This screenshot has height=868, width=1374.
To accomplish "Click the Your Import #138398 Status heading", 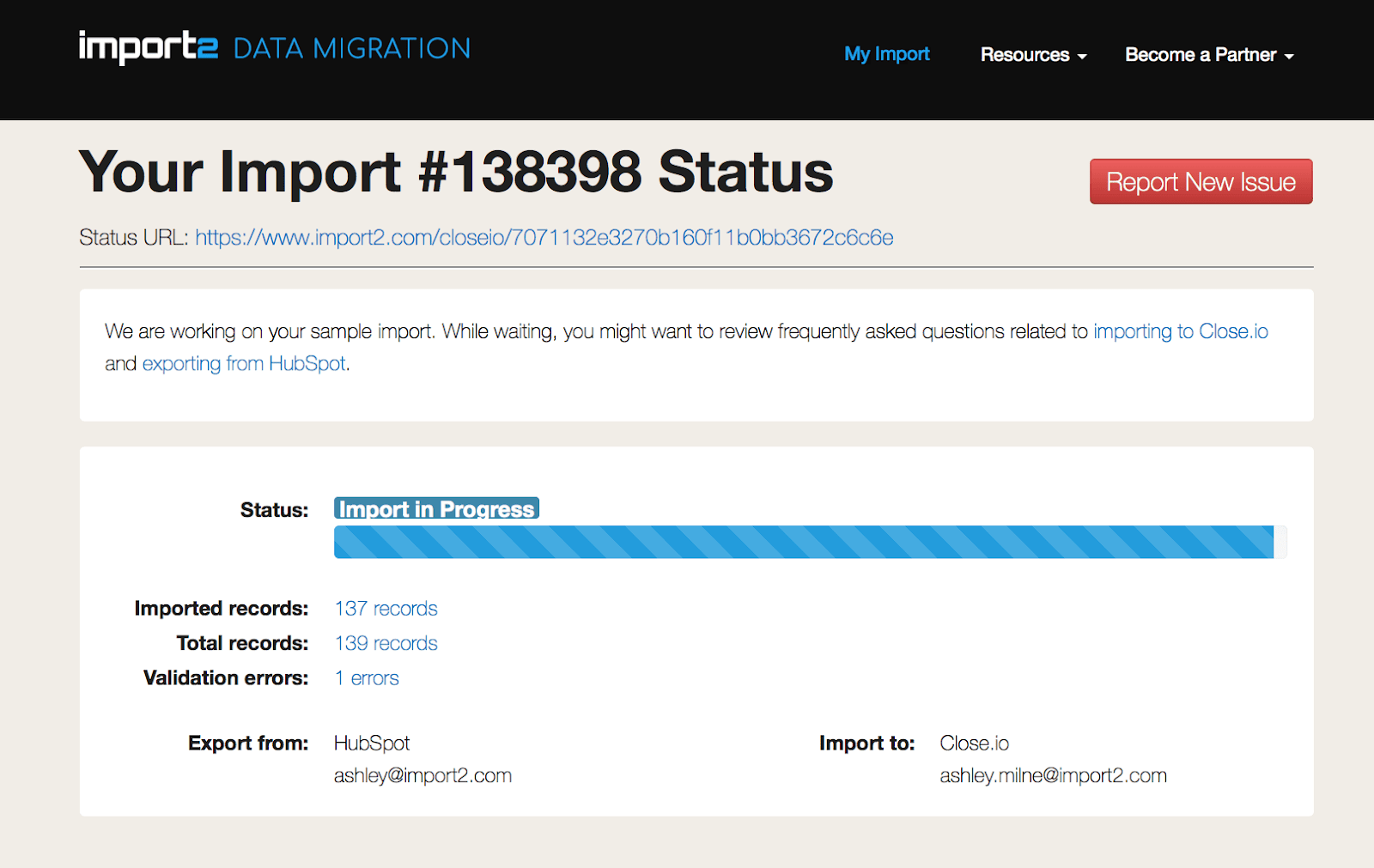I will 456,172.
